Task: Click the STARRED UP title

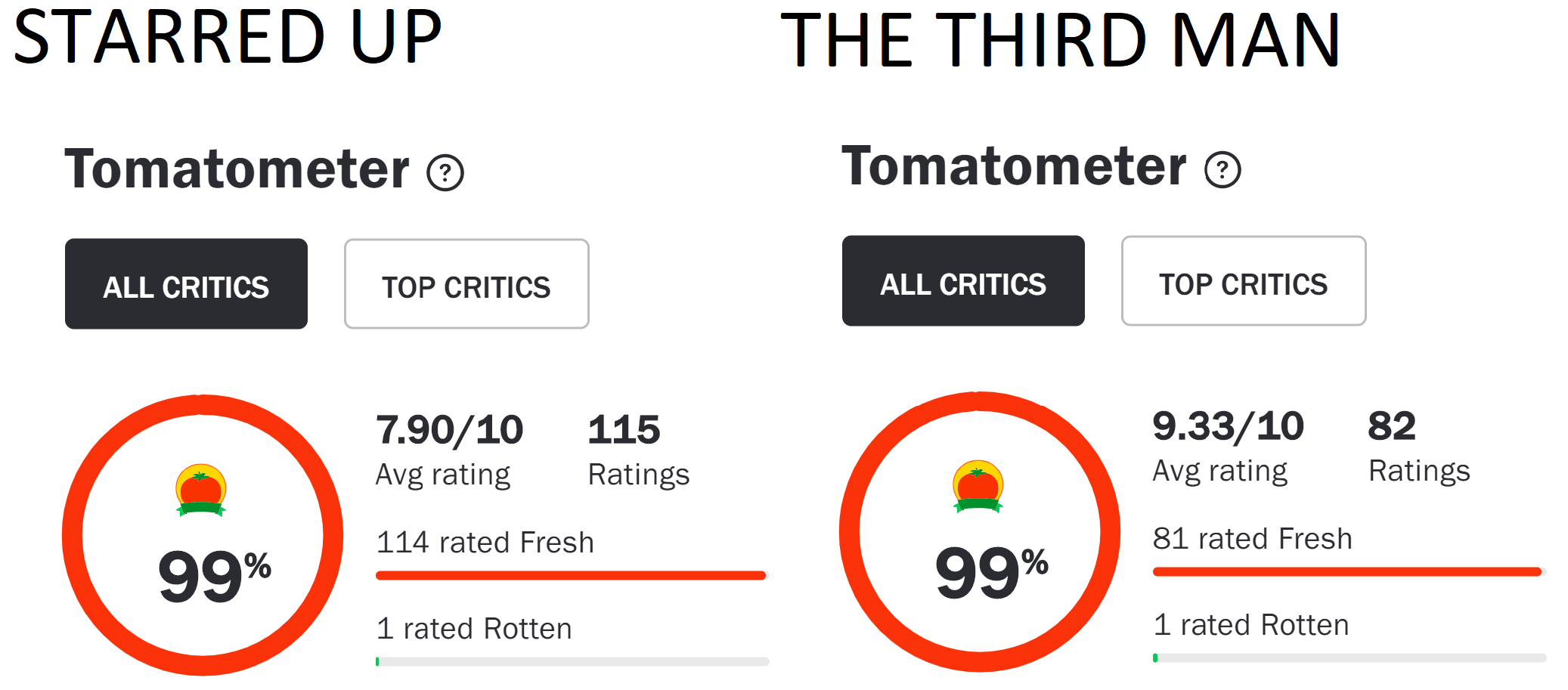Action: [x=228, y=36]
